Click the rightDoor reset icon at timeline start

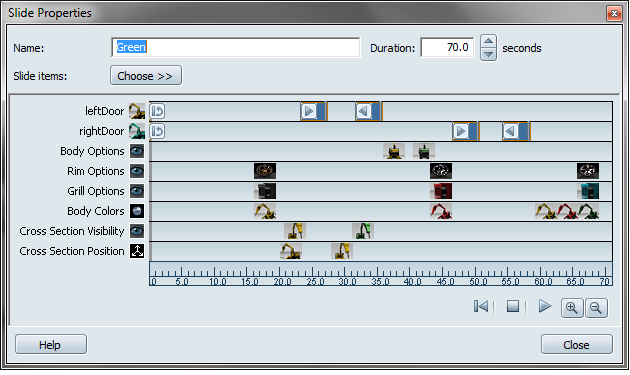(157, 131)
